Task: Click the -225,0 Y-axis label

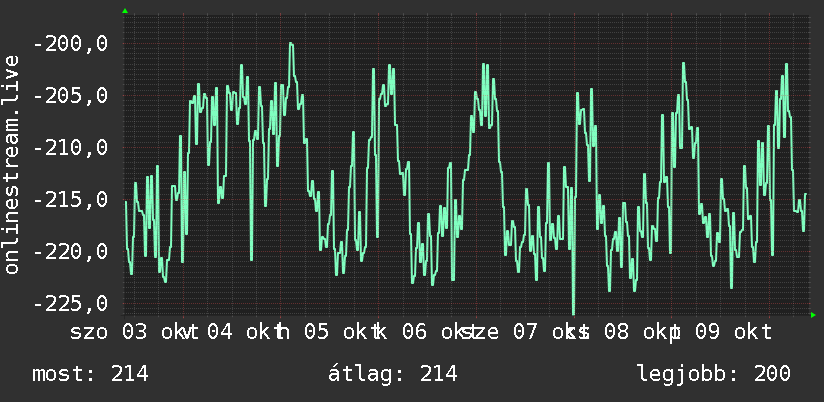Action: pos(70,304)
